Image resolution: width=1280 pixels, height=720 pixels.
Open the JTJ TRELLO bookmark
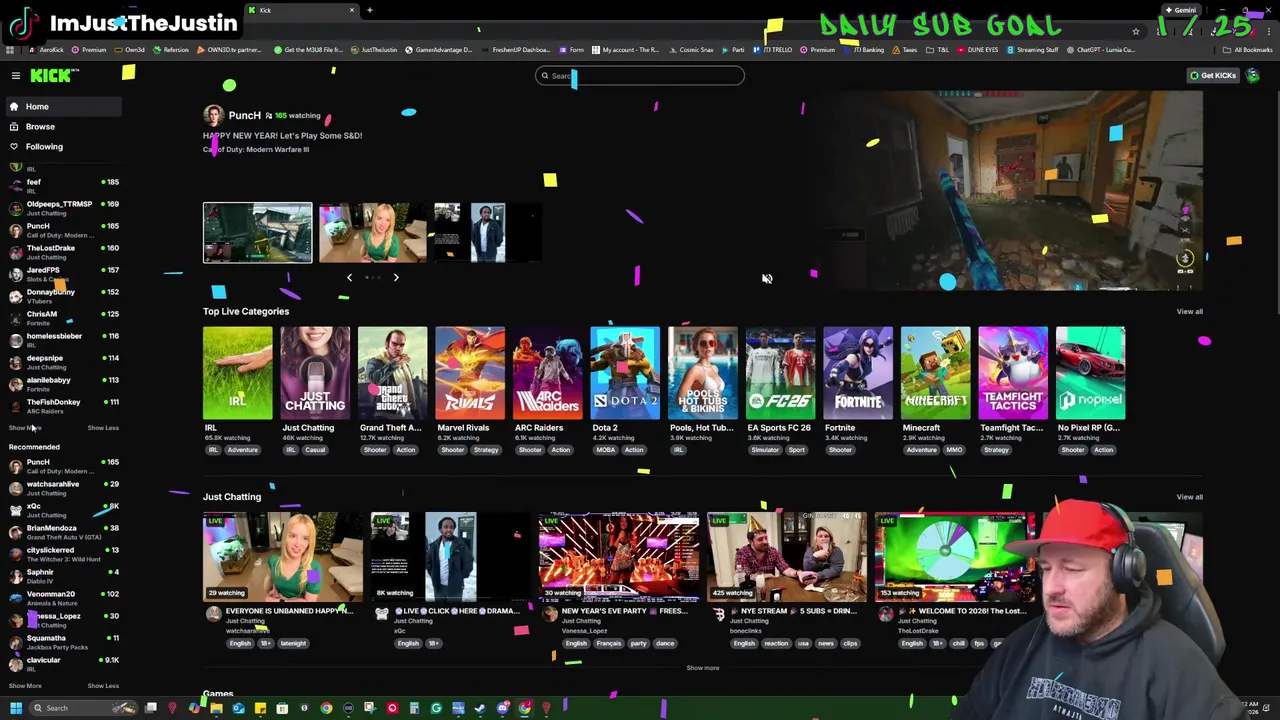[x=775, y=50]
